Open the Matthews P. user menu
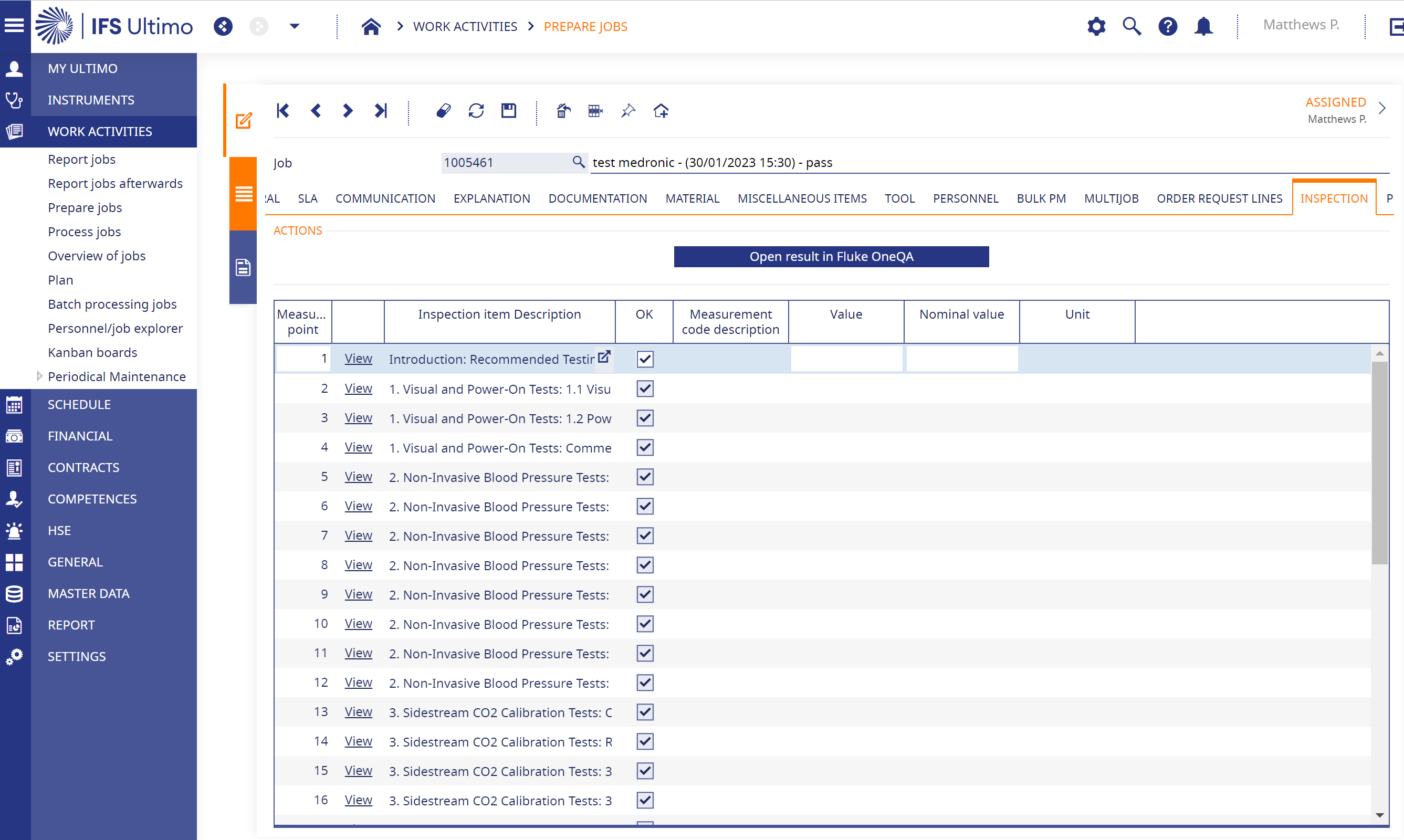The height and width of the screenshot is (840, 1404). tap(1301, 25)
